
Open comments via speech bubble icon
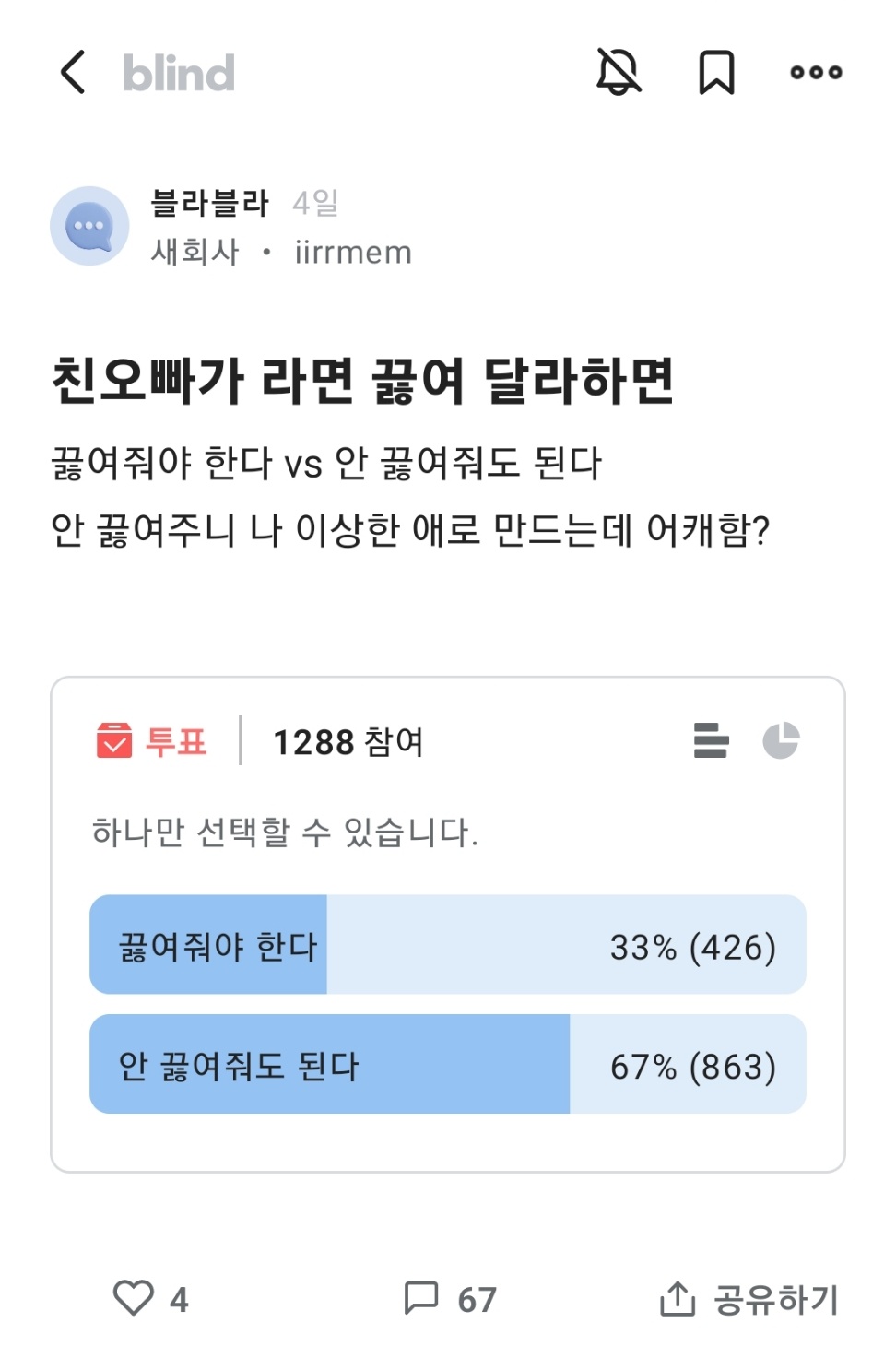click(422, 1298)
